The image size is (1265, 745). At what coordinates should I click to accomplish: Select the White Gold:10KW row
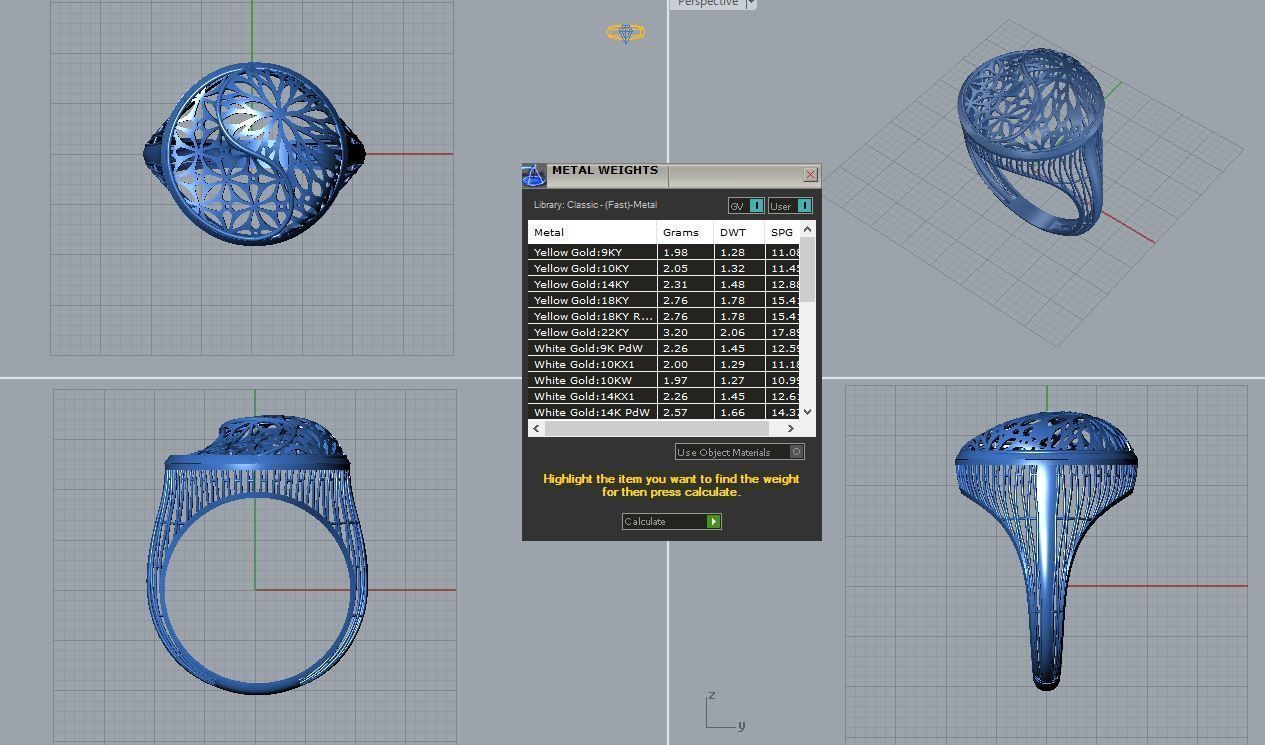pos(664,380)
